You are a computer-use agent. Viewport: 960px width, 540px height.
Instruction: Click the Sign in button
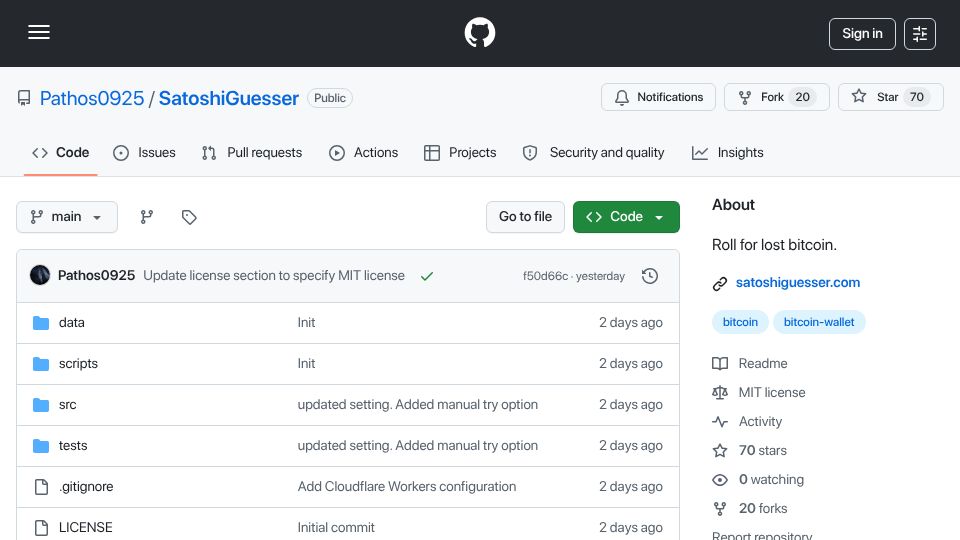[x=862, y=34]
